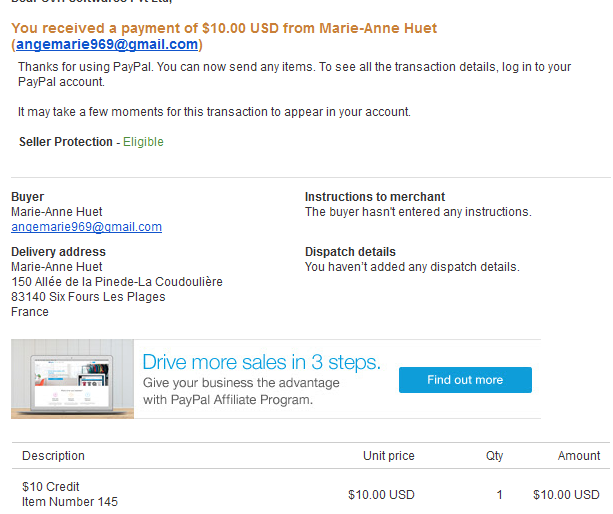Screen dimensions: 613x514
Task: Click the Unit price column header
Action: (389, 456)
